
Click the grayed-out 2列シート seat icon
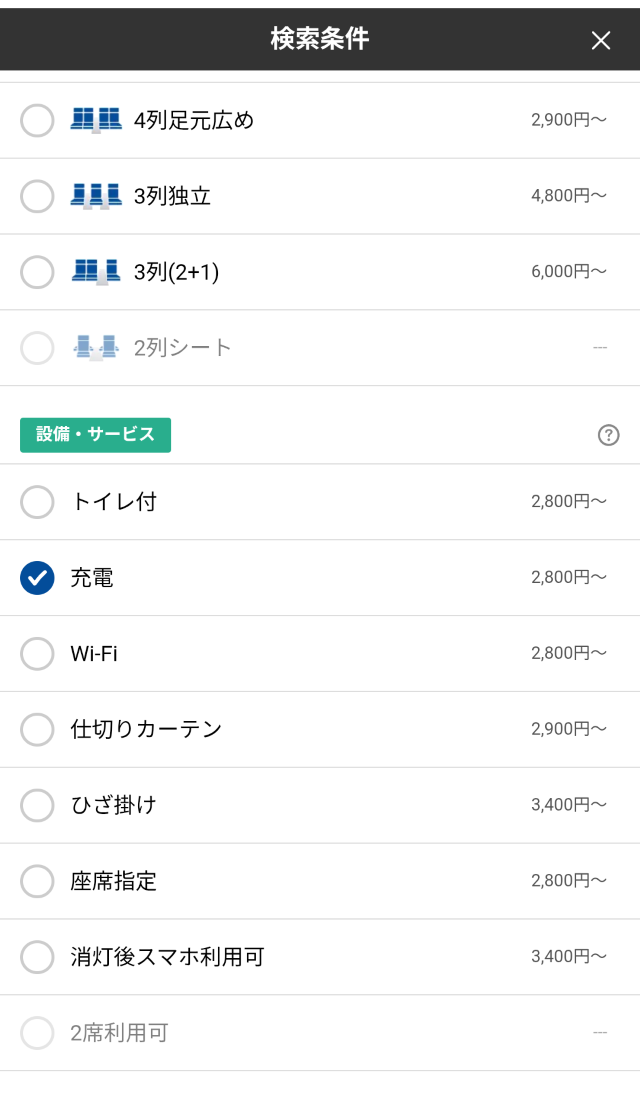pyautogui.click(x=95, y=346)
